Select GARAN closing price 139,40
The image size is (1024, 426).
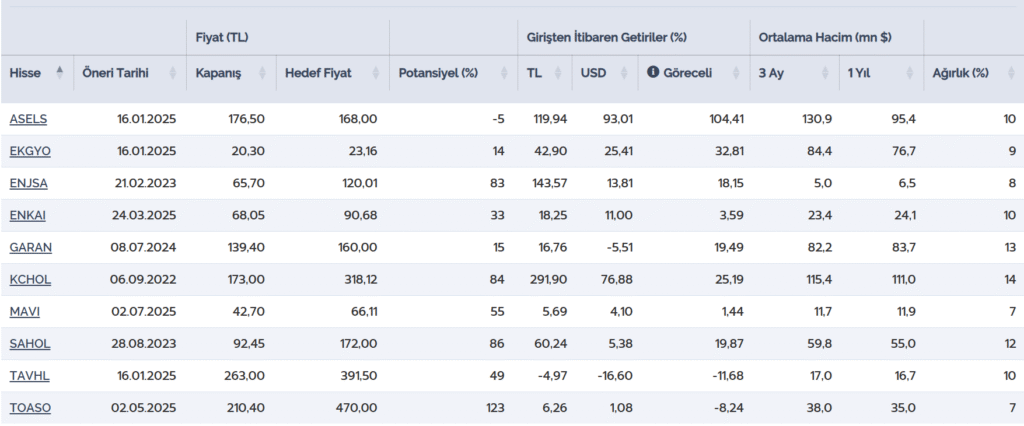[248, 248]
